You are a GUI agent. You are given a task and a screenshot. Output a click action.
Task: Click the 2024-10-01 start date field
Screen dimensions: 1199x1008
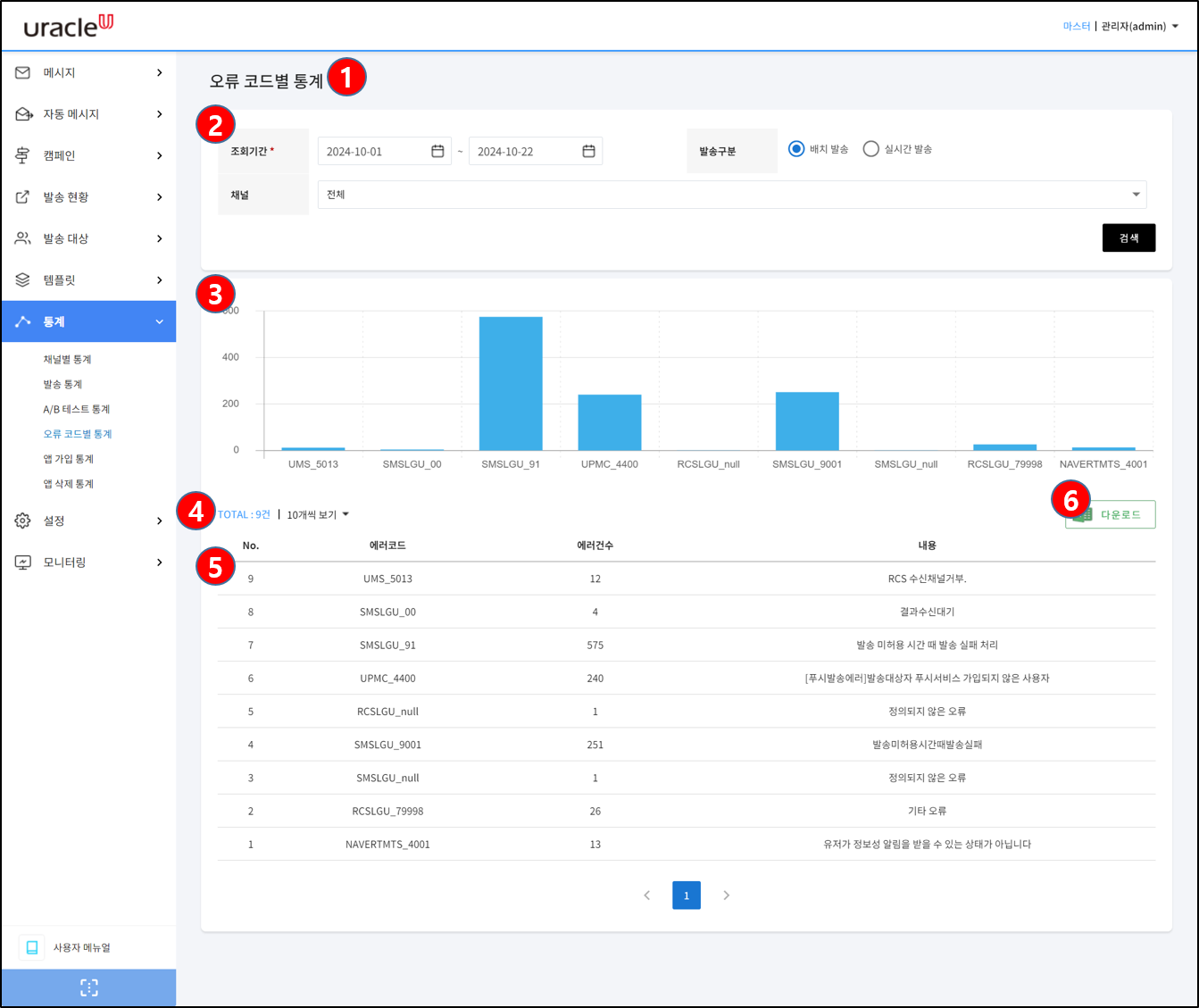385,151
